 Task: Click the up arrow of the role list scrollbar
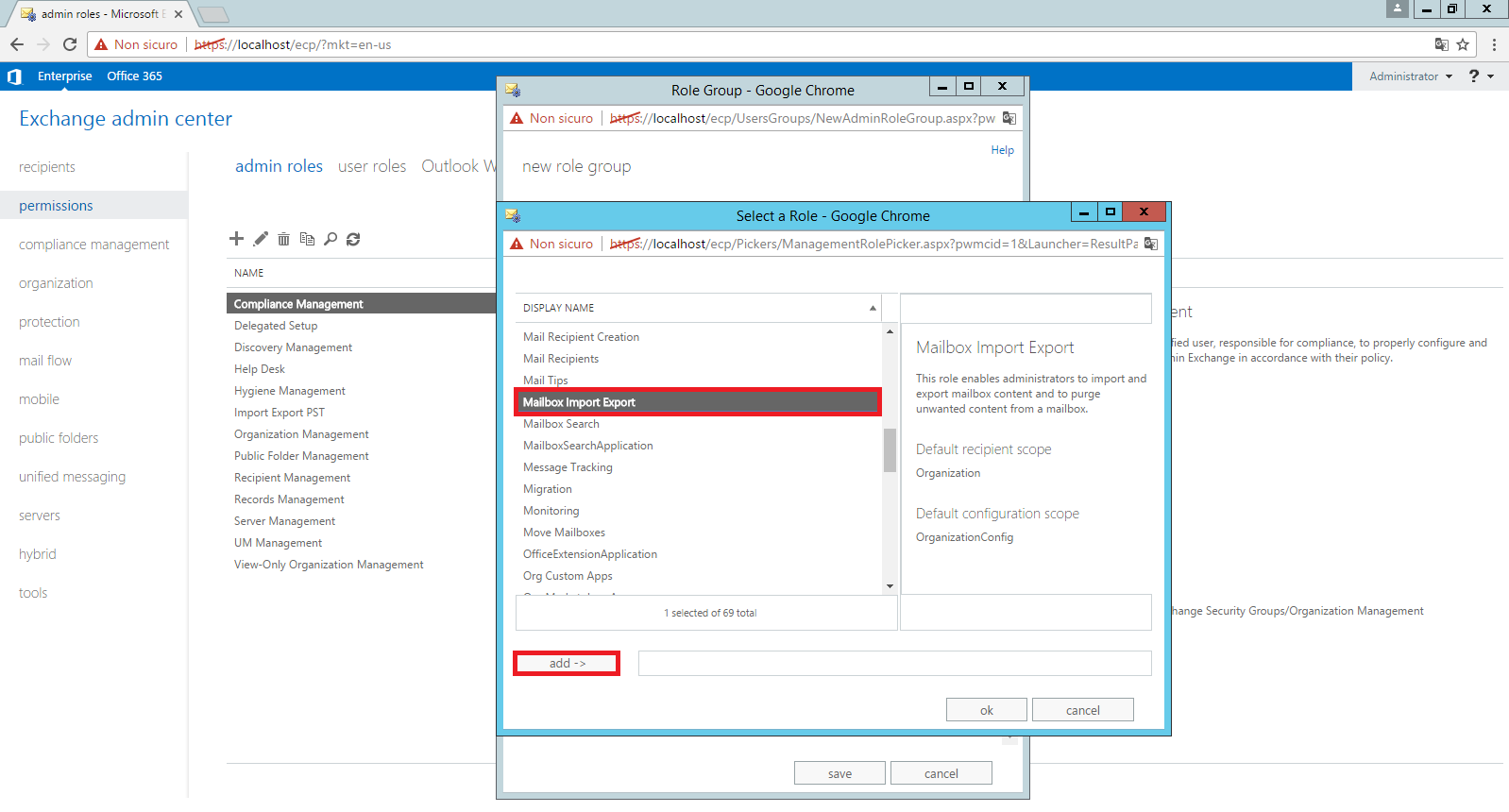[x=890, y=331]
